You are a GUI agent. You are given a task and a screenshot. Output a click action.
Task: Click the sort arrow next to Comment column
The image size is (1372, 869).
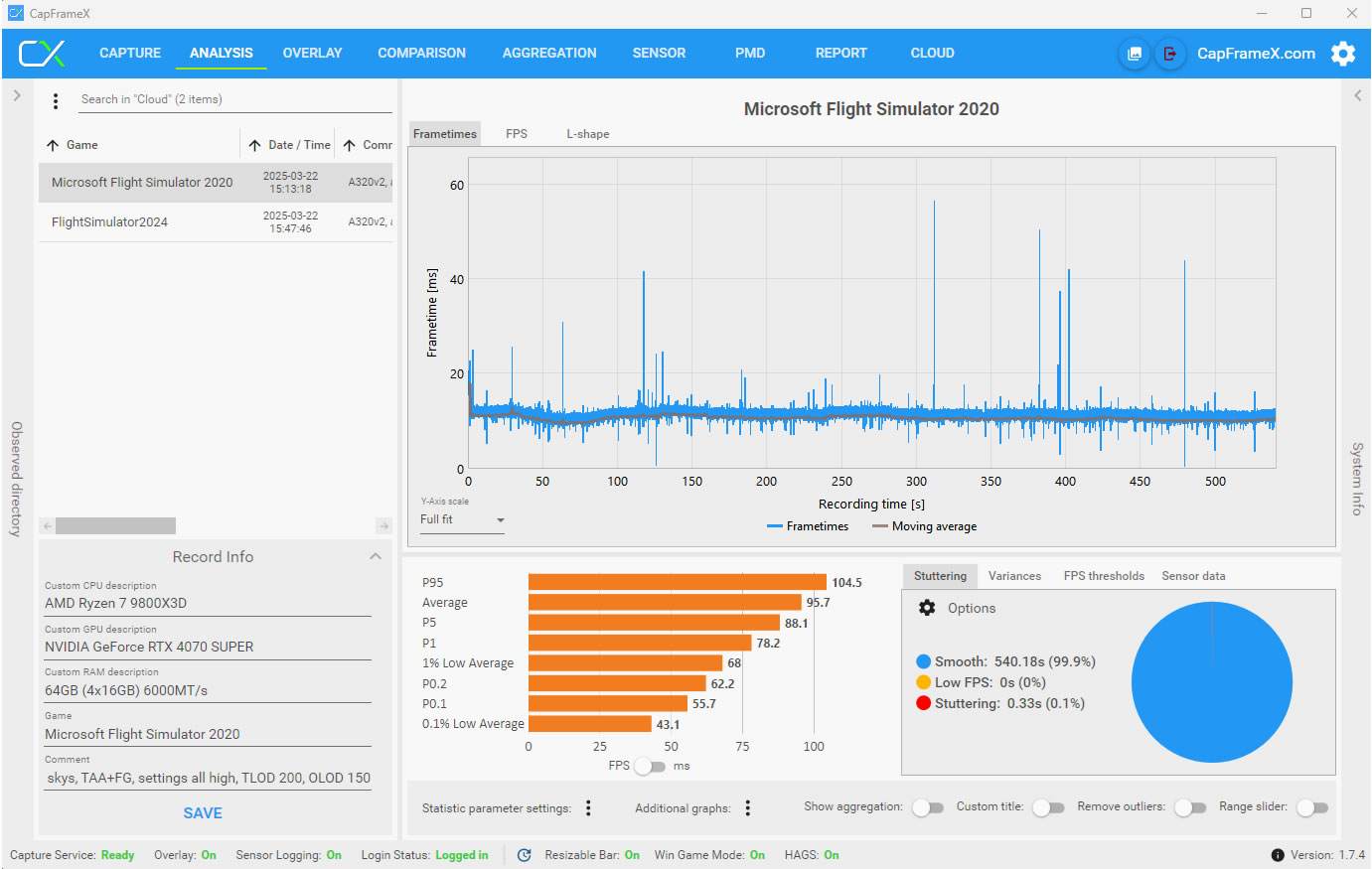[350, 145]
